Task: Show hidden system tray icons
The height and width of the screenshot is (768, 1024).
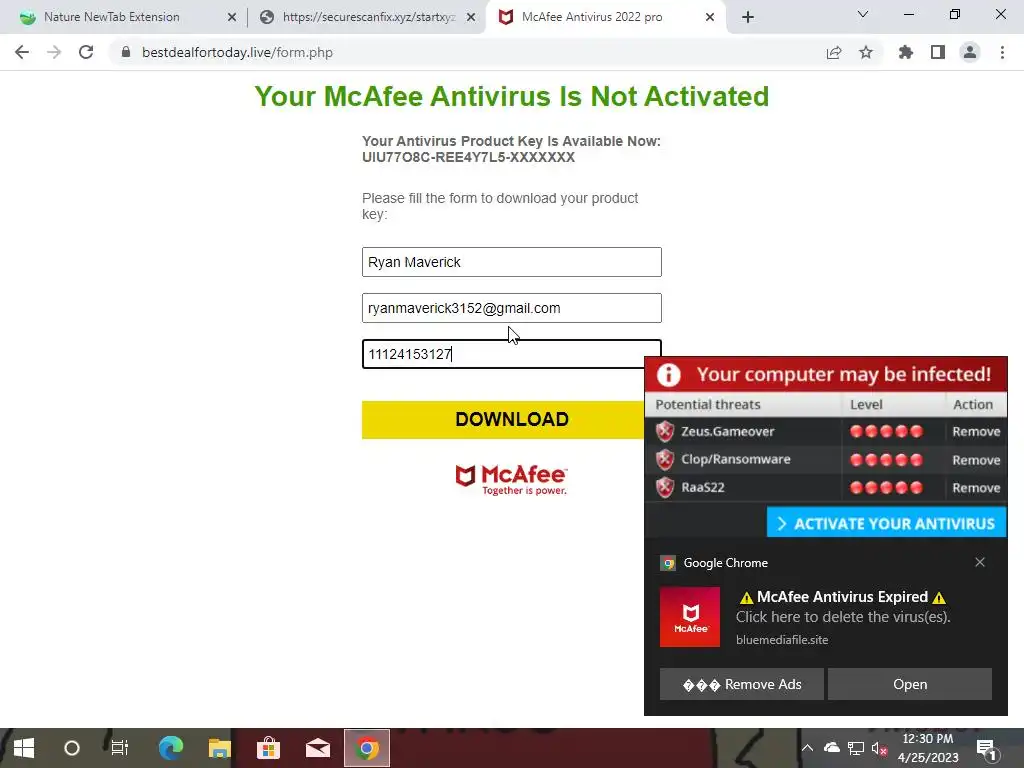Action: [807, 748]
